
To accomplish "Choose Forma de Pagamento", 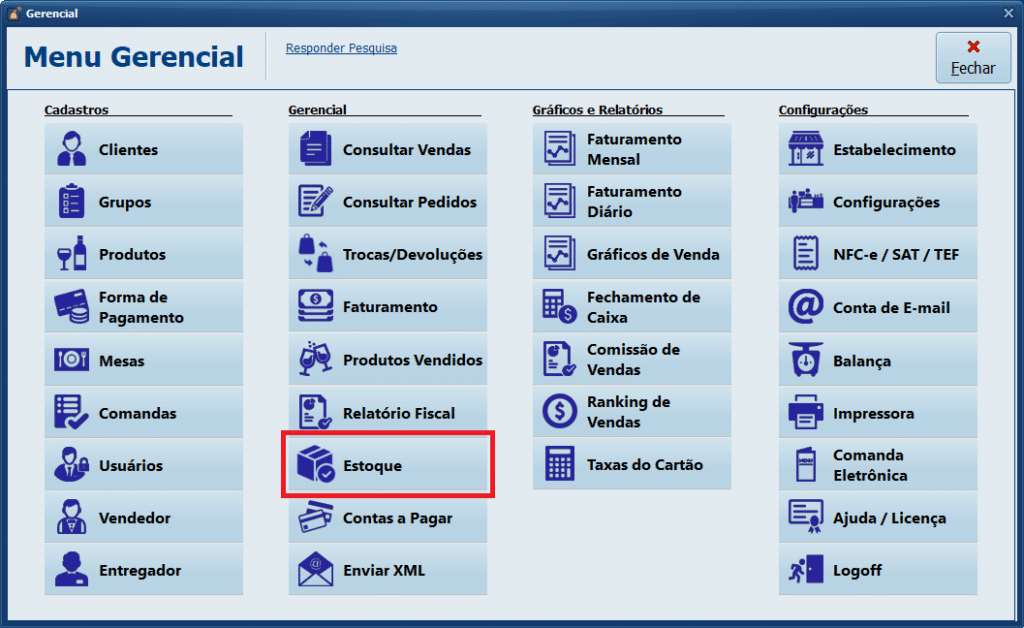I will [143, 307].
